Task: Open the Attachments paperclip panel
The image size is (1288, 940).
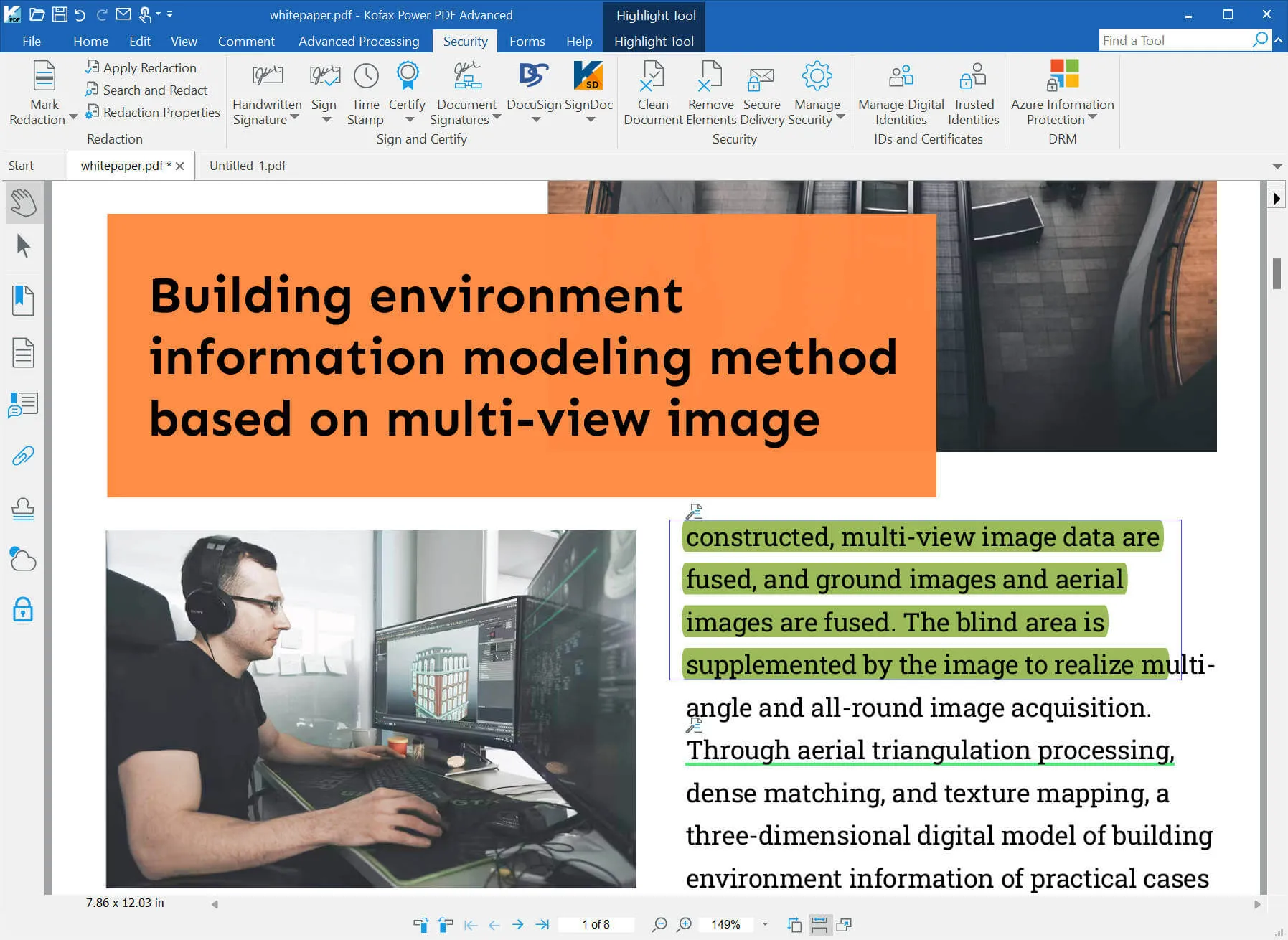Action: pos(23,456)
